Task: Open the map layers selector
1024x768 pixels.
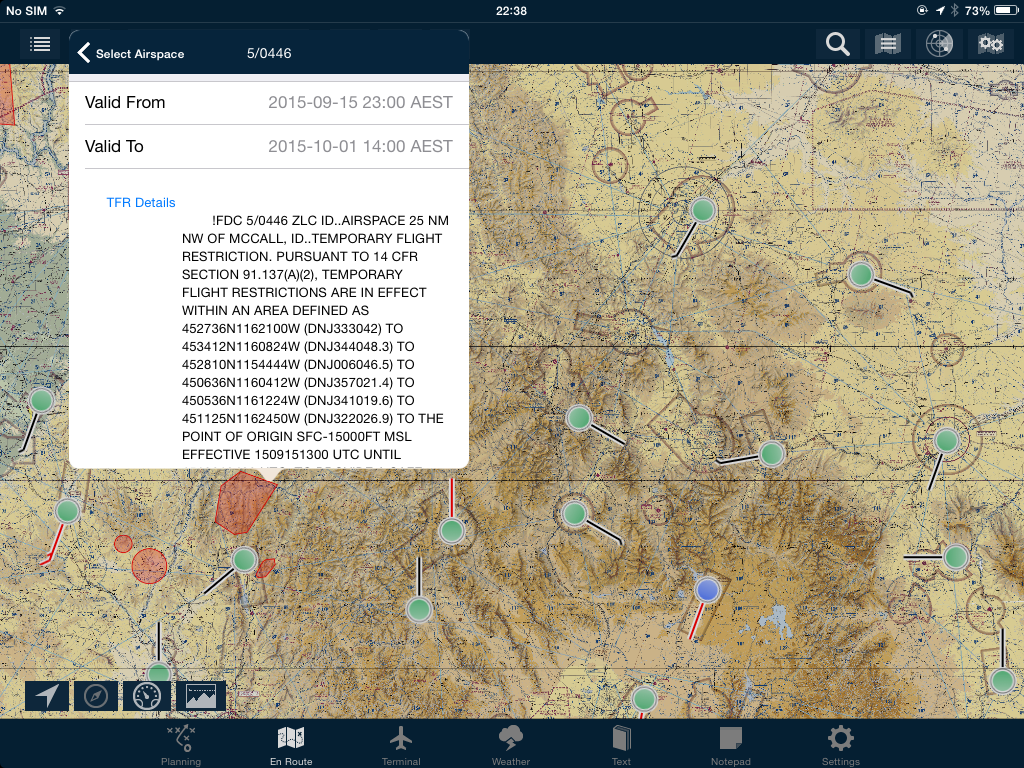Action: click(x=888, y=44)
